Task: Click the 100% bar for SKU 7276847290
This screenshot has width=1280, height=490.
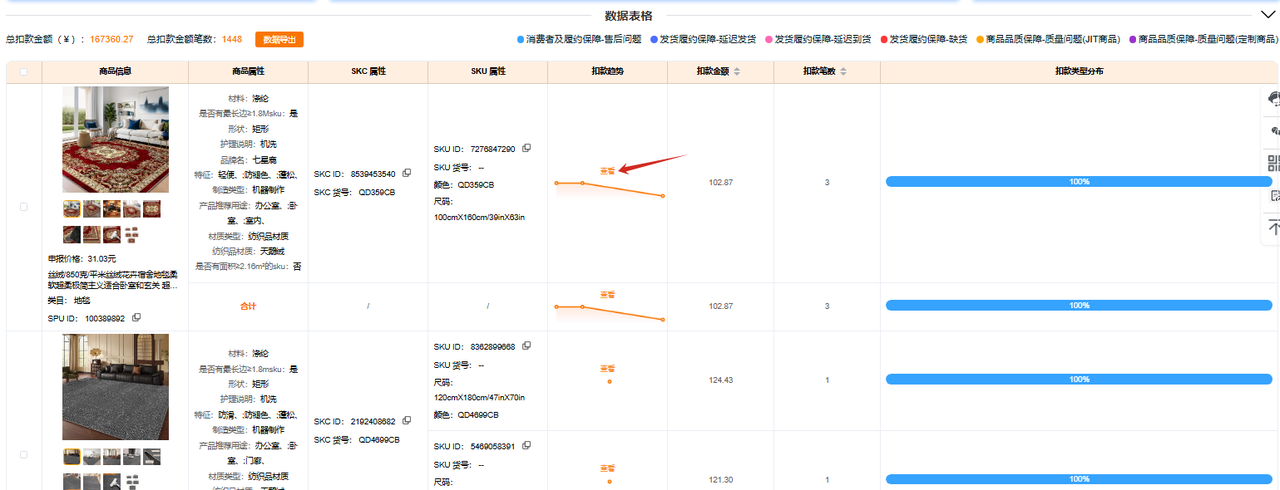Action: (1078, 182)
